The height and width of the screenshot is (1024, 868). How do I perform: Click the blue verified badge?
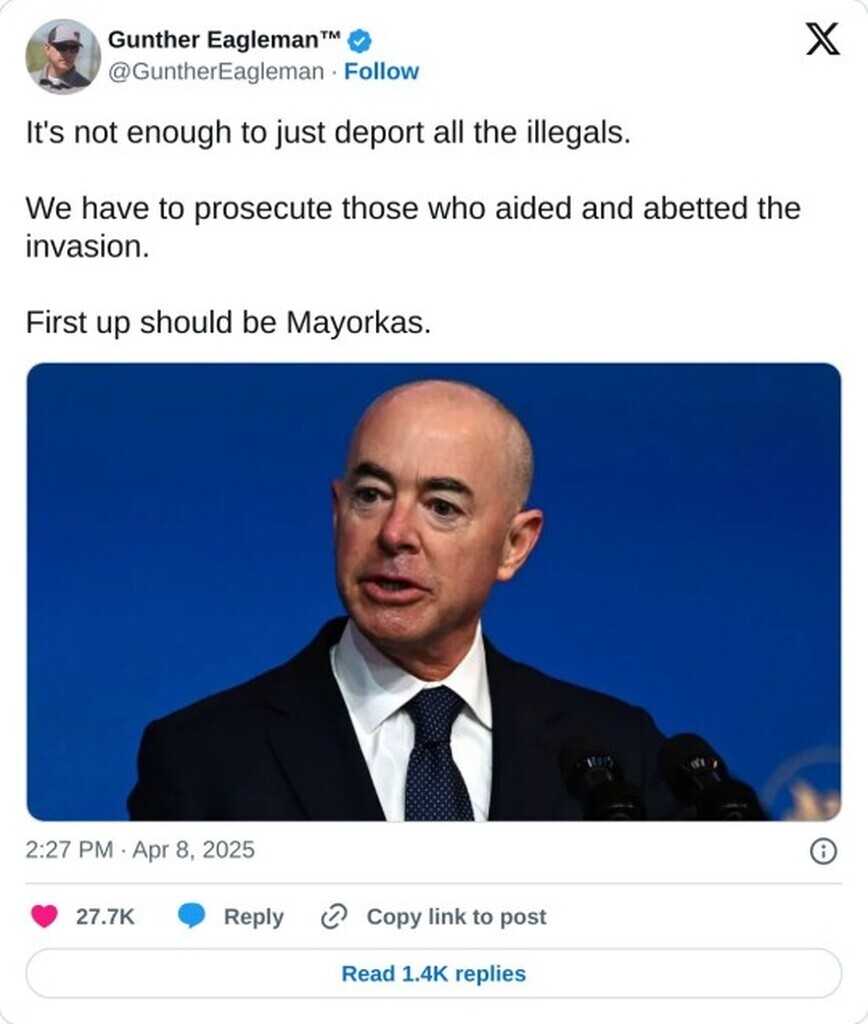359,41
